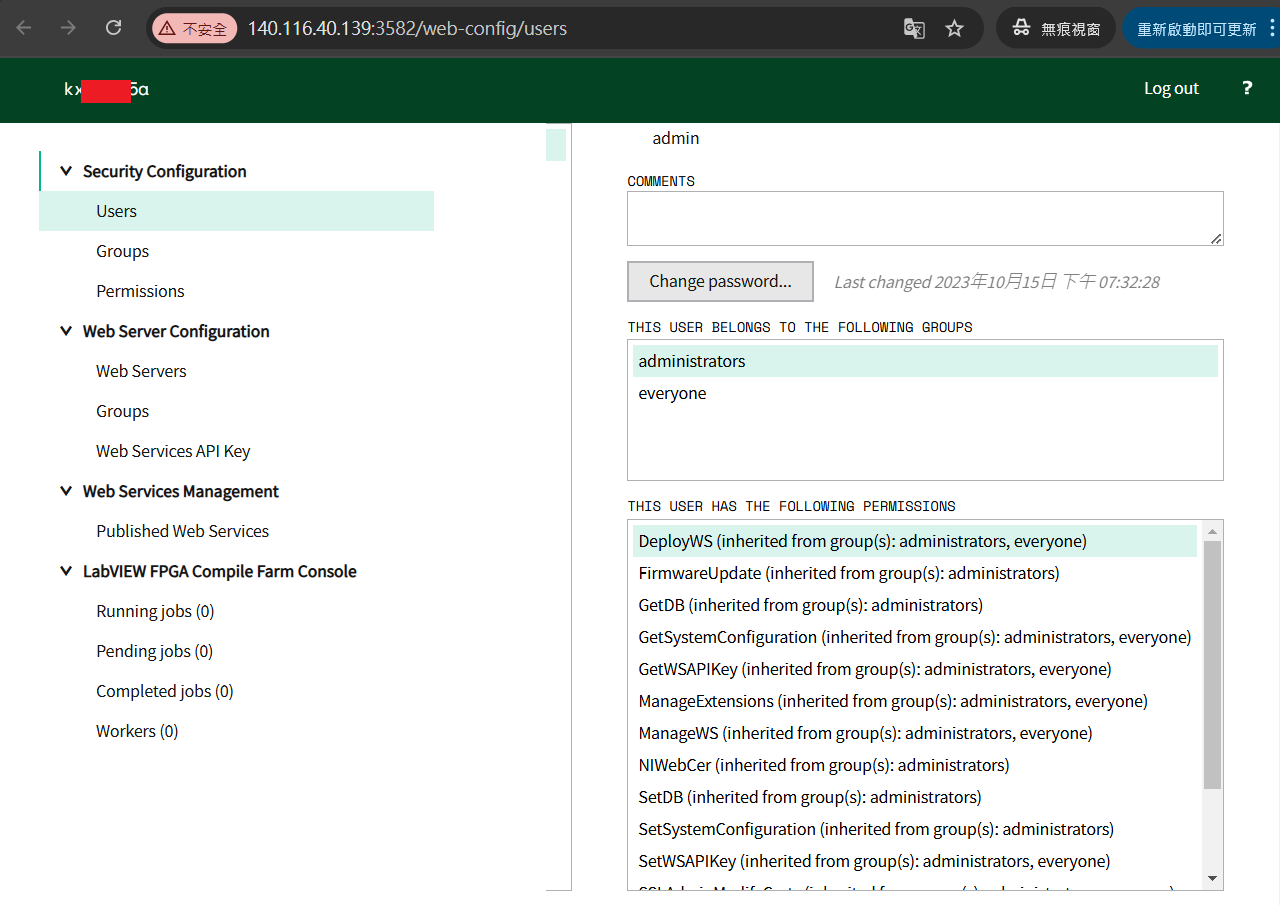Open the Permissions page
The image size is (1280, 905).
pos(140,291)
